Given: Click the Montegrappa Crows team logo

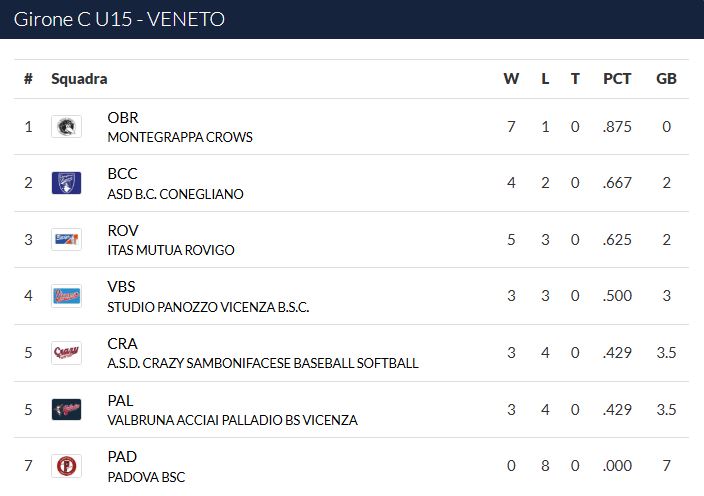Looking at the screenshot, I should coord(66,127).
